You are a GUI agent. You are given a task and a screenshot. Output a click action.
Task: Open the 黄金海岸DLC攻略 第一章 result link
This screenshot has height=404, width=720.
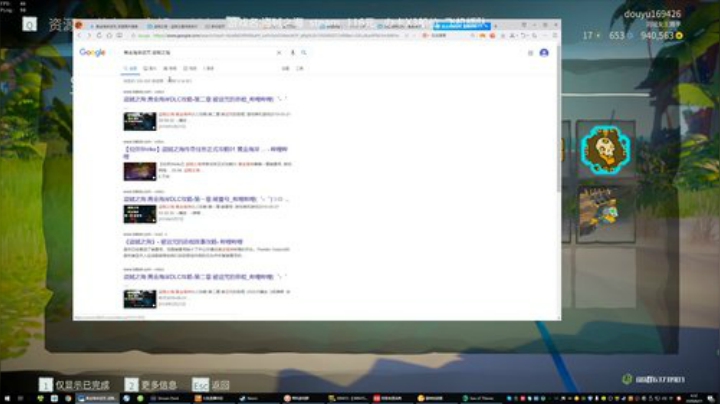pyautogui.click(x=206, y=199)
